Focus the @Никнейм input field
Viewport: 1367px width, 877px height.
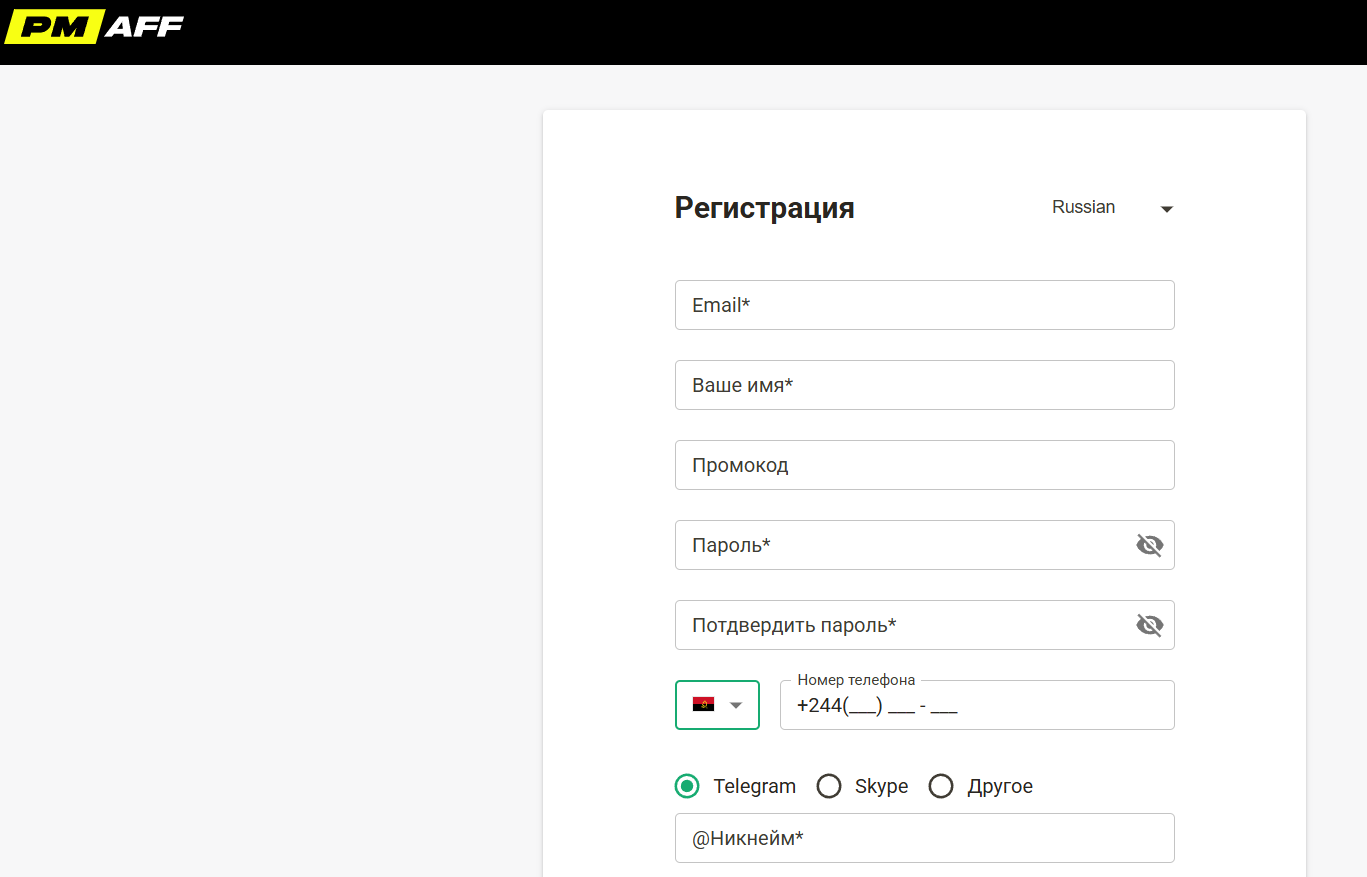coord(924,838)
